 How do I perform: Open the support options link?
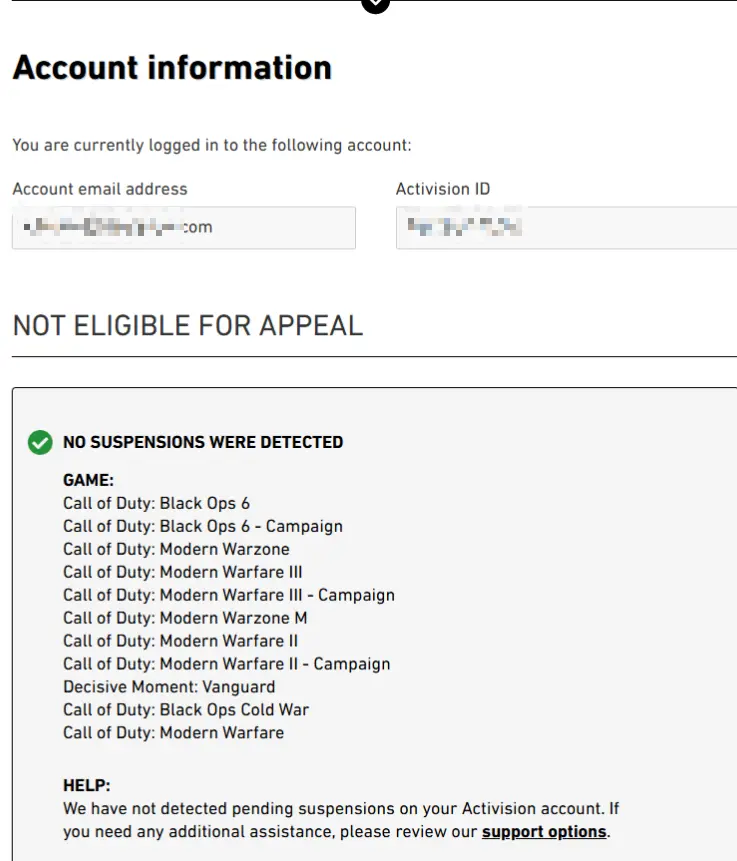click(544, 832)
